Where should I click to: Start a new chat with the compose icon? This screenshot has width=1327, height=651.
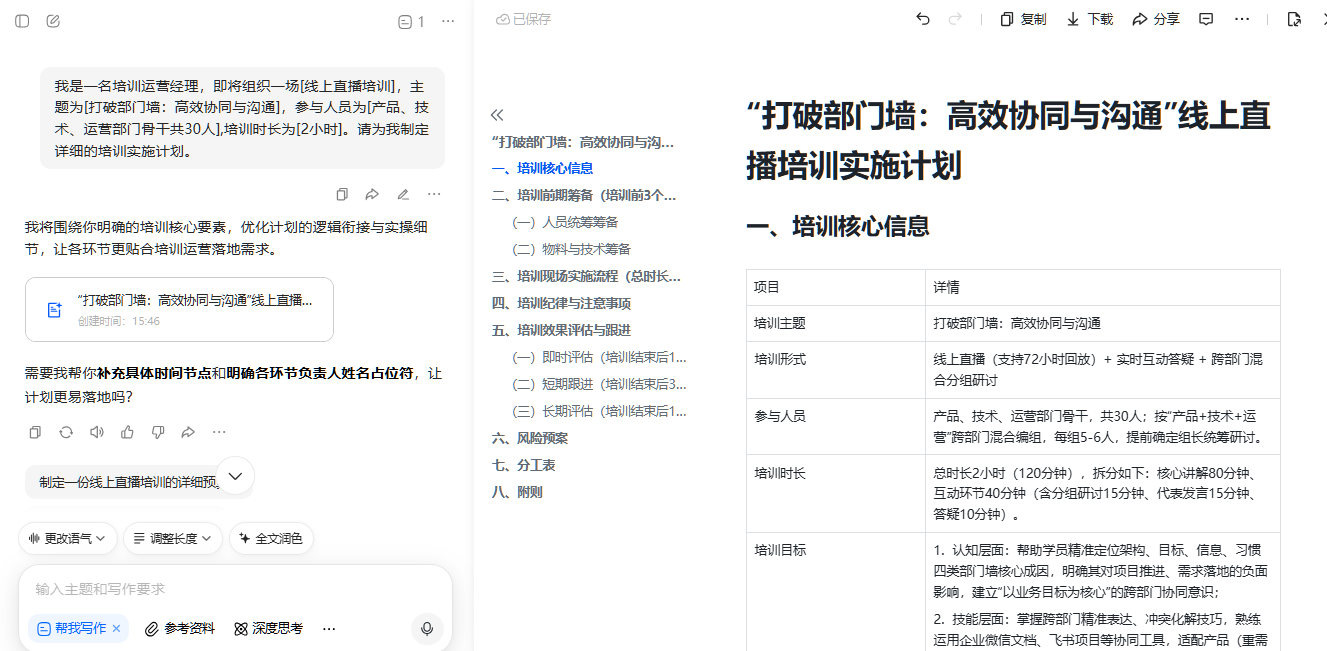[54, 21]
